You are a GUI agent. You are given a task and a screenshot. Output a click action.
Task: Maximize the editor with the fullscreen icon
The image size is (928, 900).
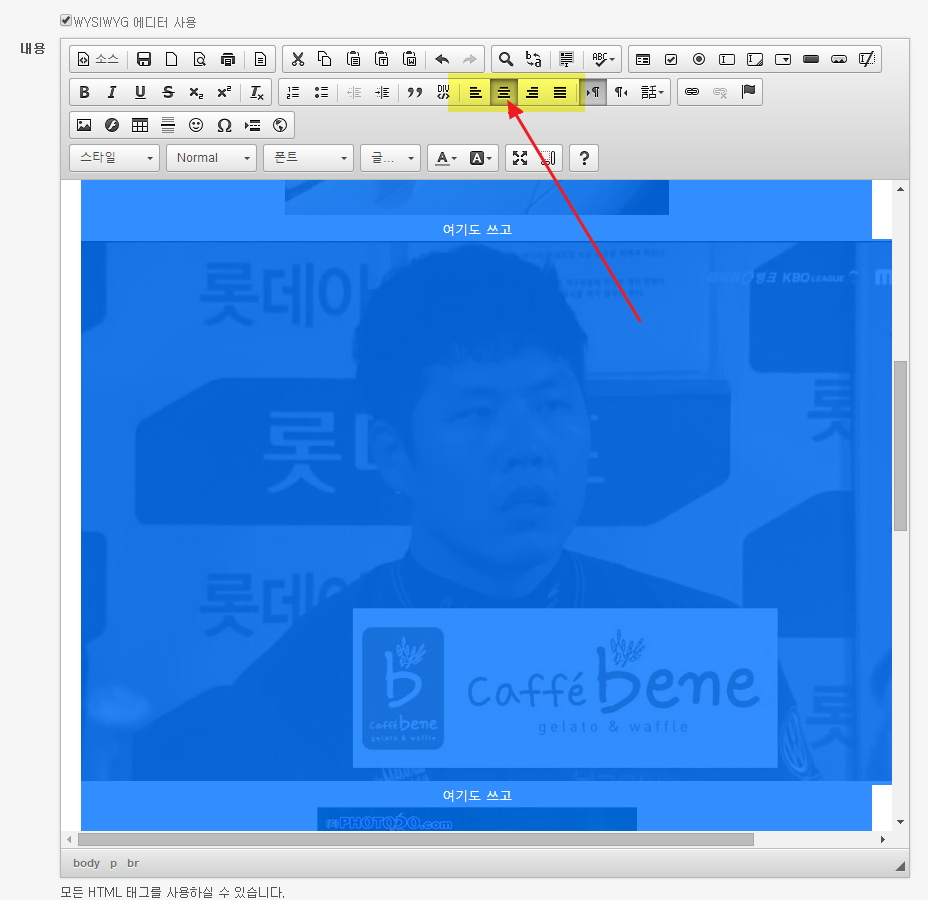[520, 158]
